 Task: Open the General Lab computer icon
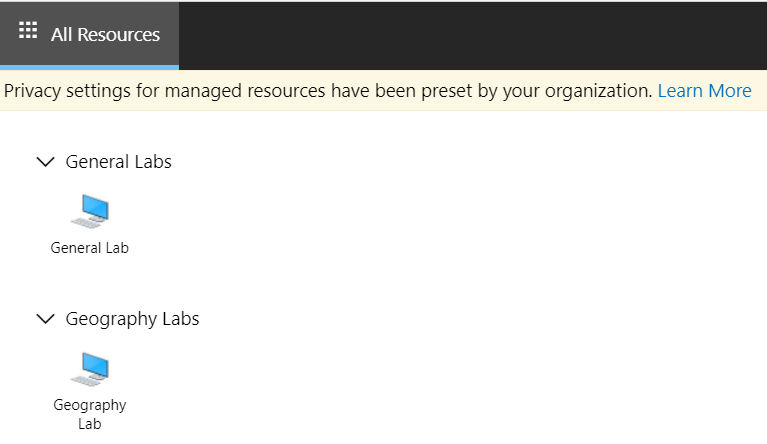(x=90, y=212)
